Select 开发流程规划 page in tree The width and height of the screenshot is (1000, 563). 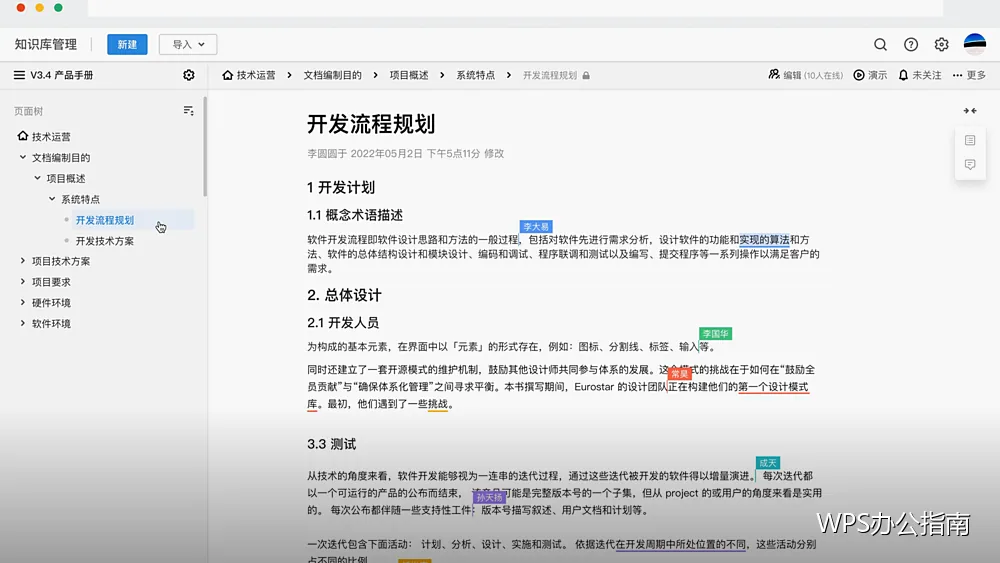[105, 220]
